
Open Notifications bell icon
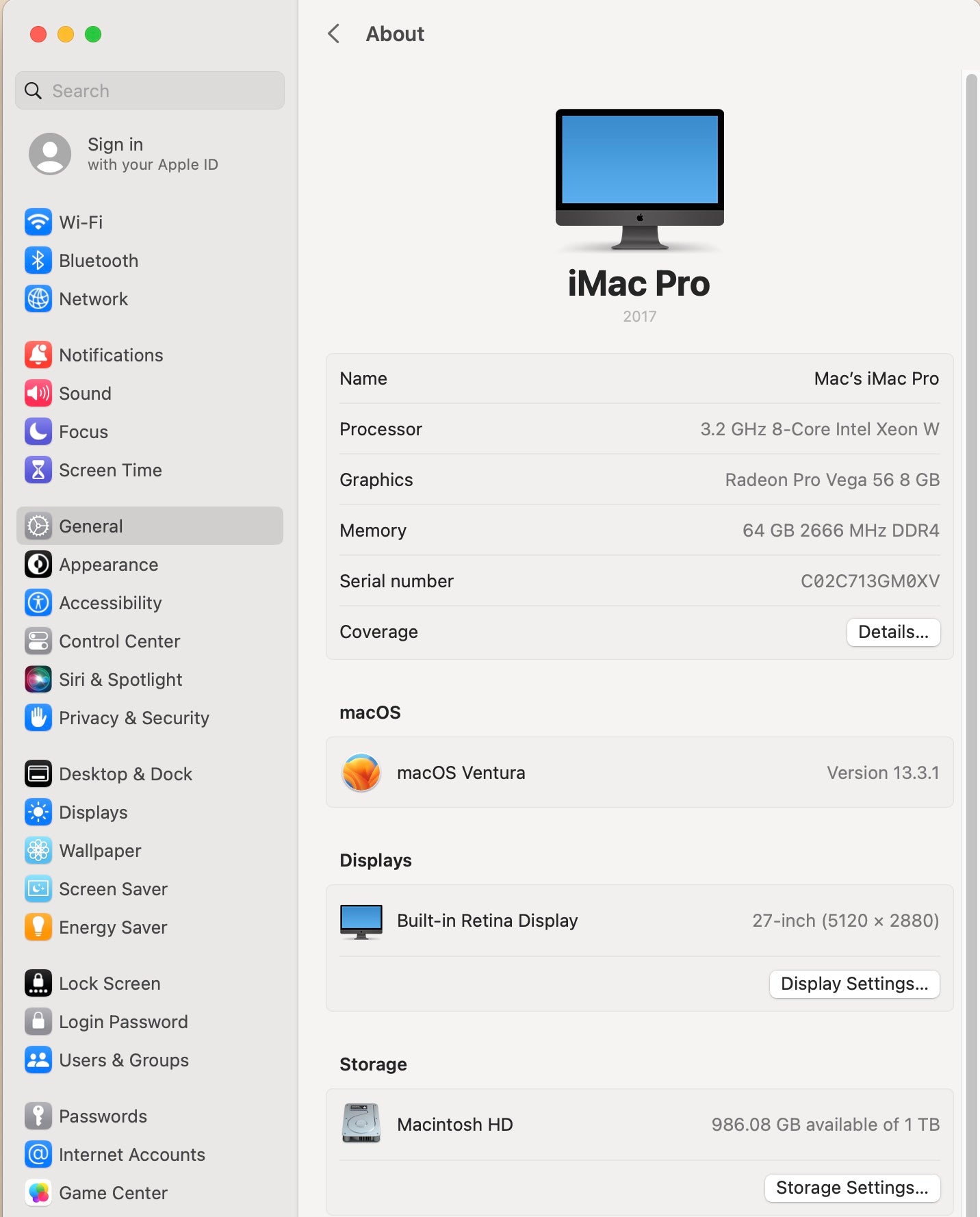click(38, 355)
